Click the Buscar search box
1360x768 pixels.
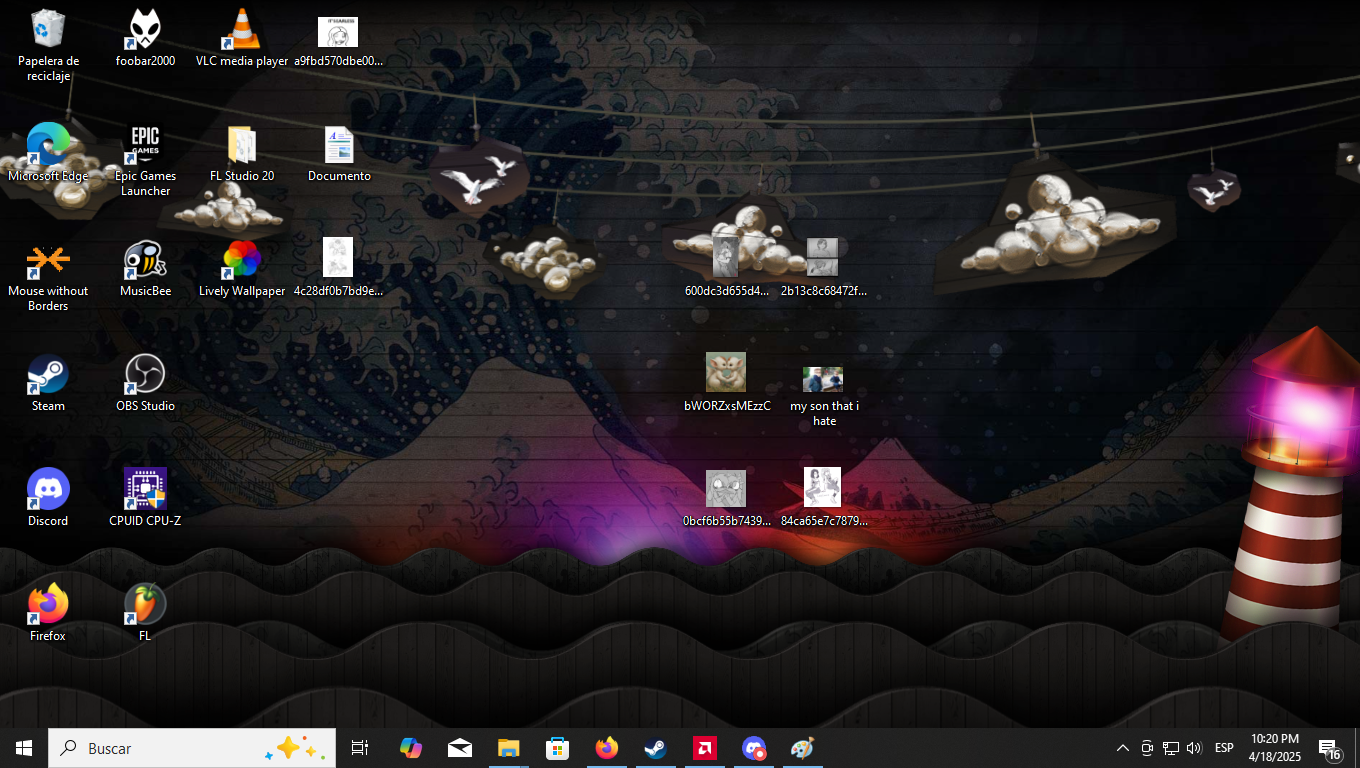[x=192, y=748]
